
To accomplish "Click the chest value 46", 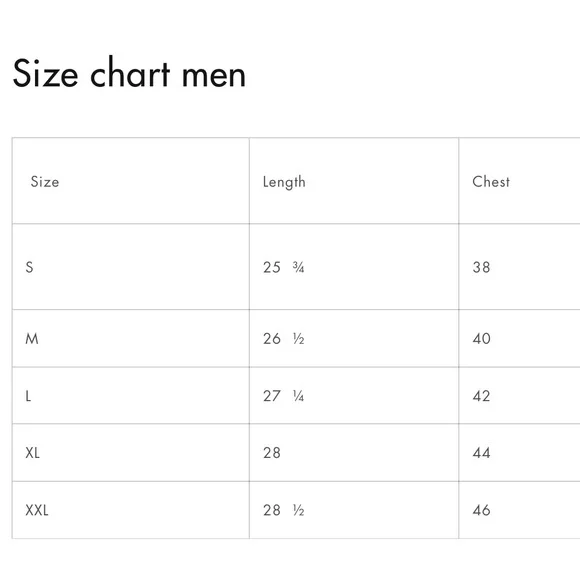I will point(481,510).
